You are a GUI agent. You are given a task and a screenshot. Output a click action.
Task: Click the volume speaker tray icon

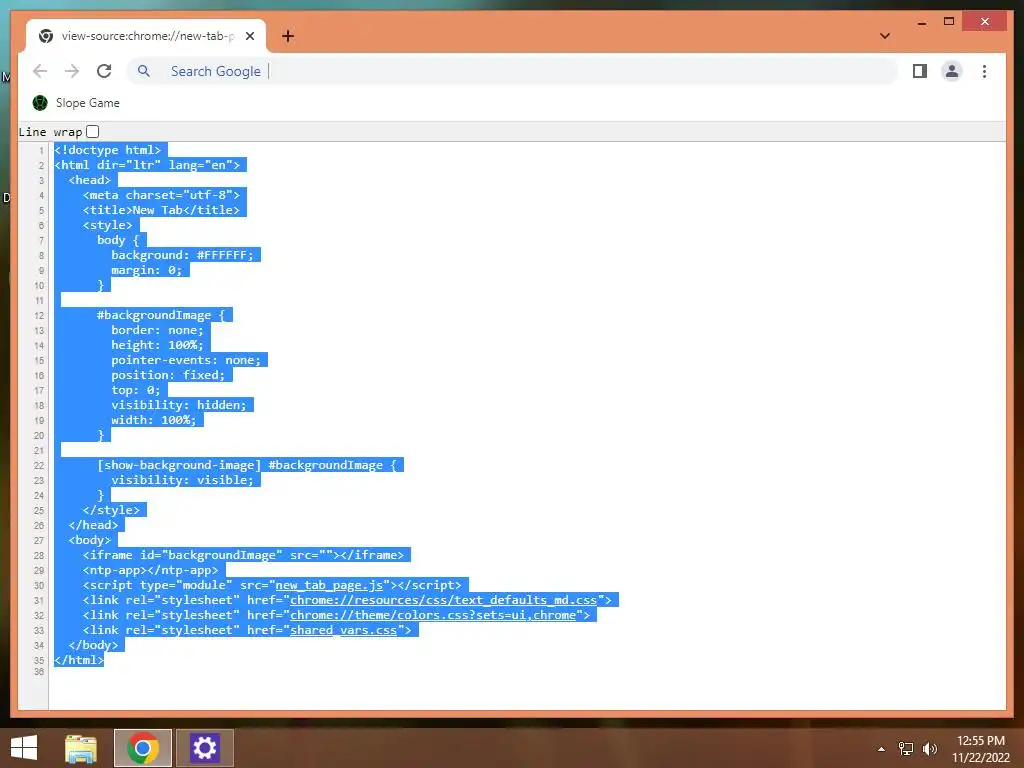tap(929, 749)
